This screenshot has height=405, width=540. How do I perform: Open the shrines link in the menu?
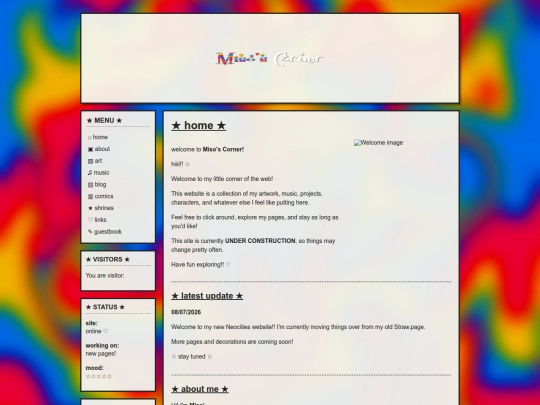coord(101,208)
